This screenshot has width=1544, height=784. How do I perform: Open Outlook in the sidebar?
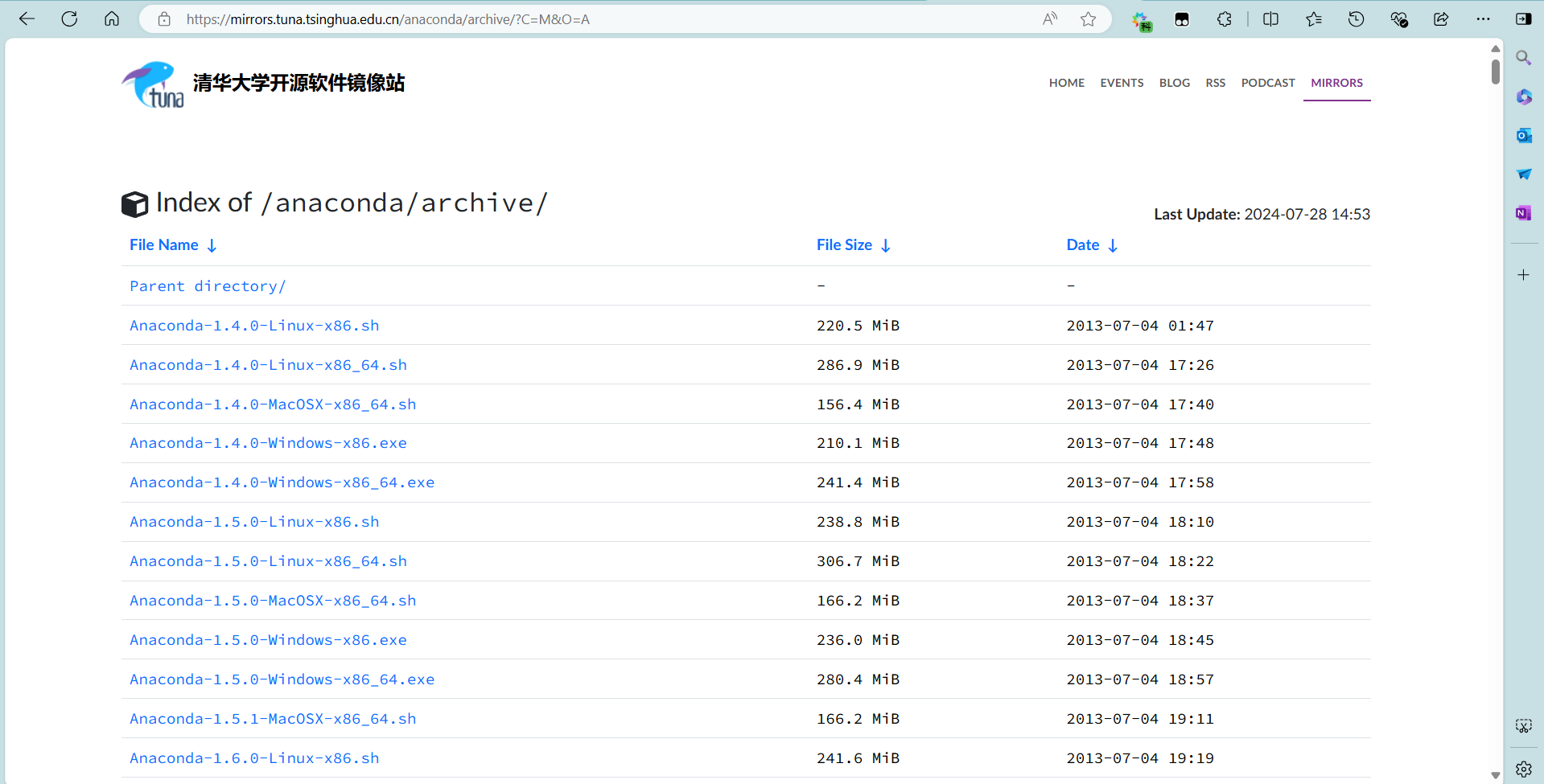tap(1523, 136)
